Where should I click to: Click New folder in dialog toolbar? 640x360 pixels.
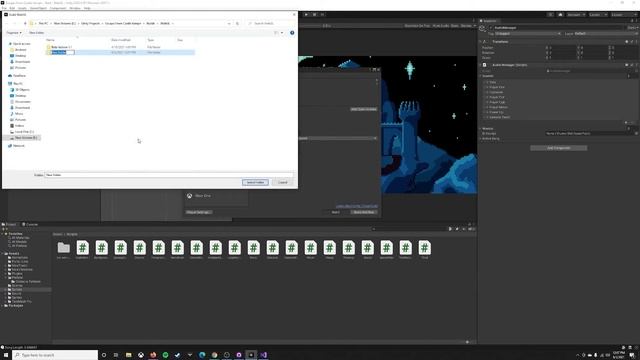tap(36, 33)
